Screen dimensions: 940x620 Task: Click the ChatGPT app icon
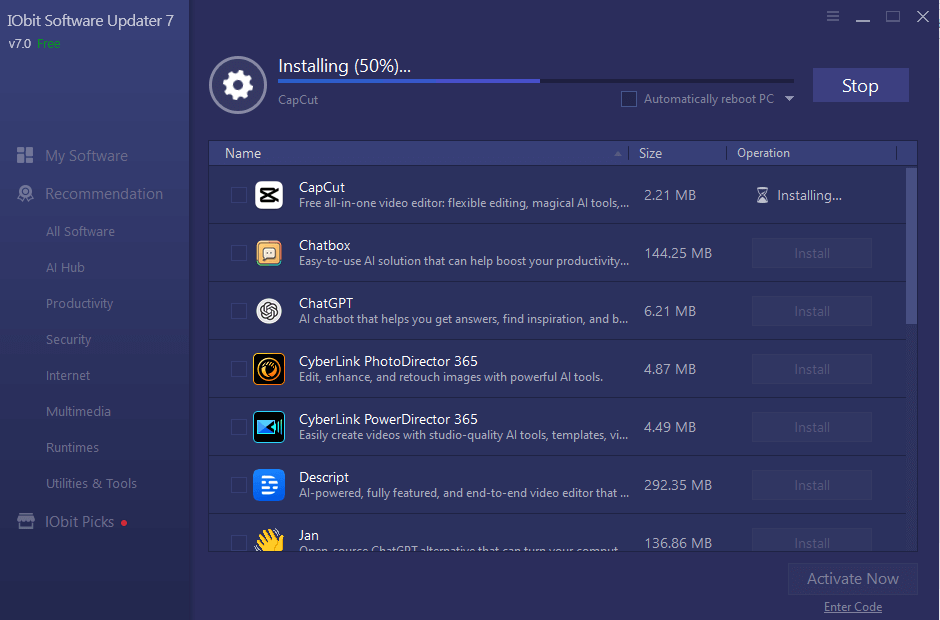(268, 311)
